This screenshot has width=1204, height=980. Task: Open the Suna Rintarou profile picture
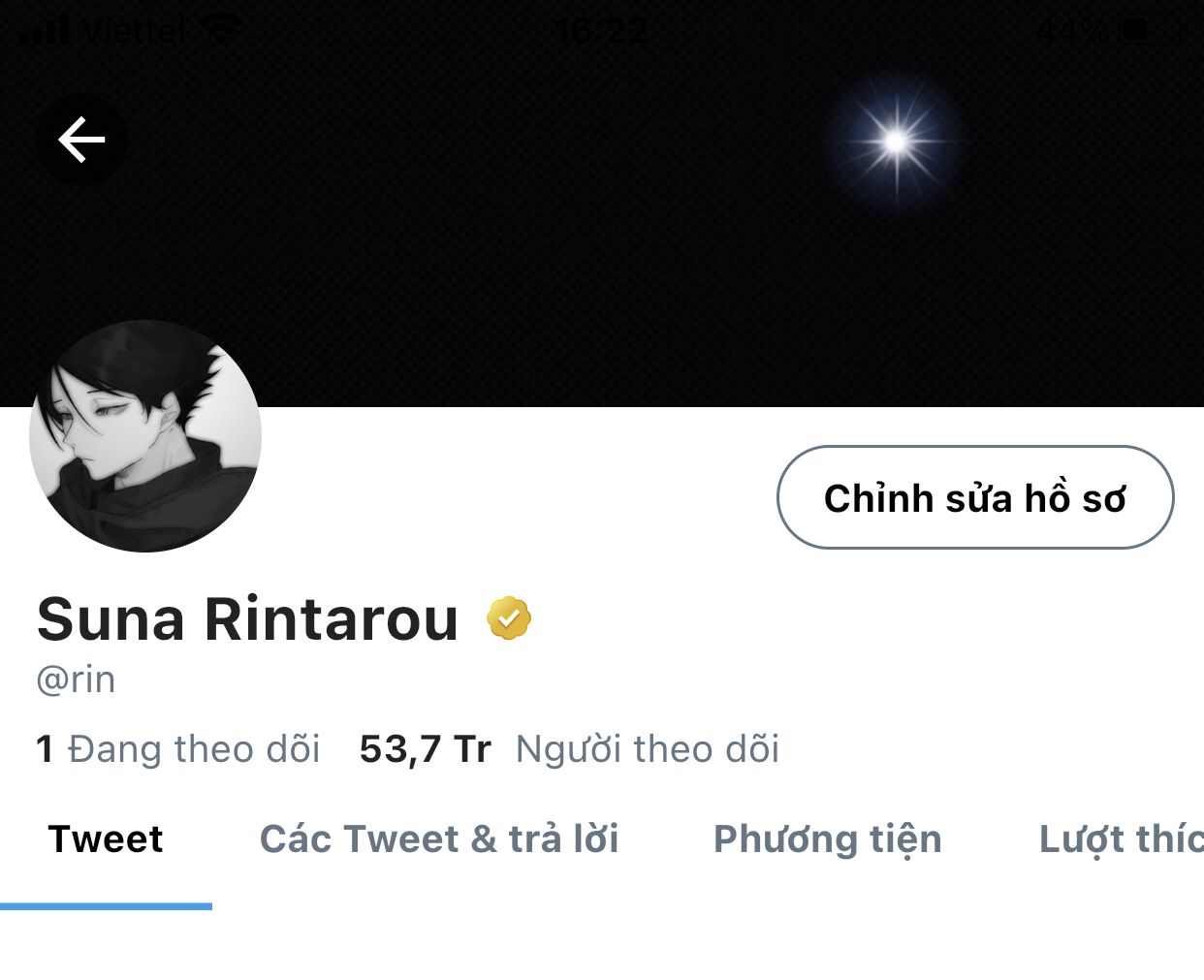coord(145,436)
